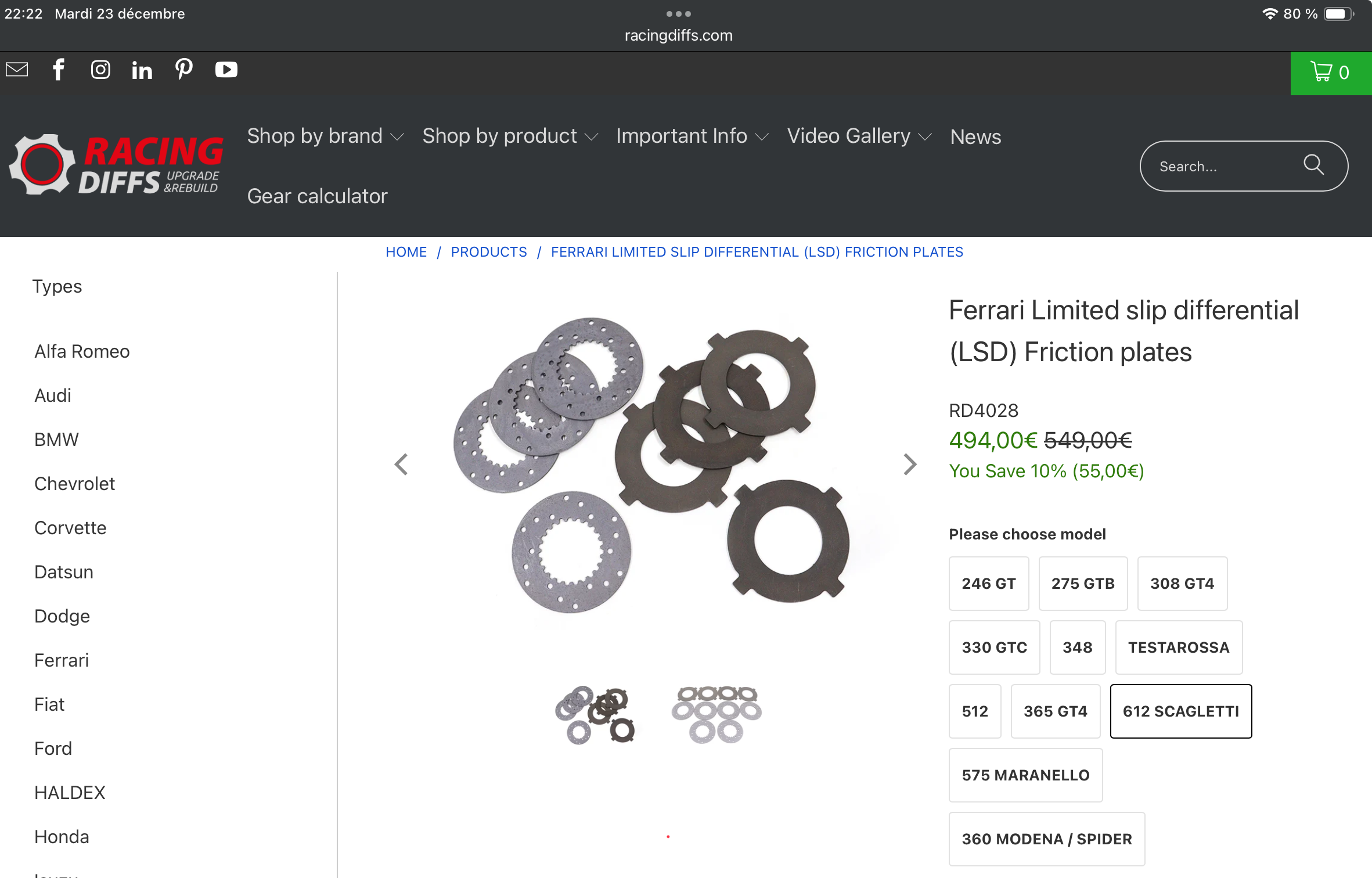The height and width of the screenshot is (878, 1372).
Task: Visit the Facebook page icon
Action: pyautogui.click(x=59, y=70)
